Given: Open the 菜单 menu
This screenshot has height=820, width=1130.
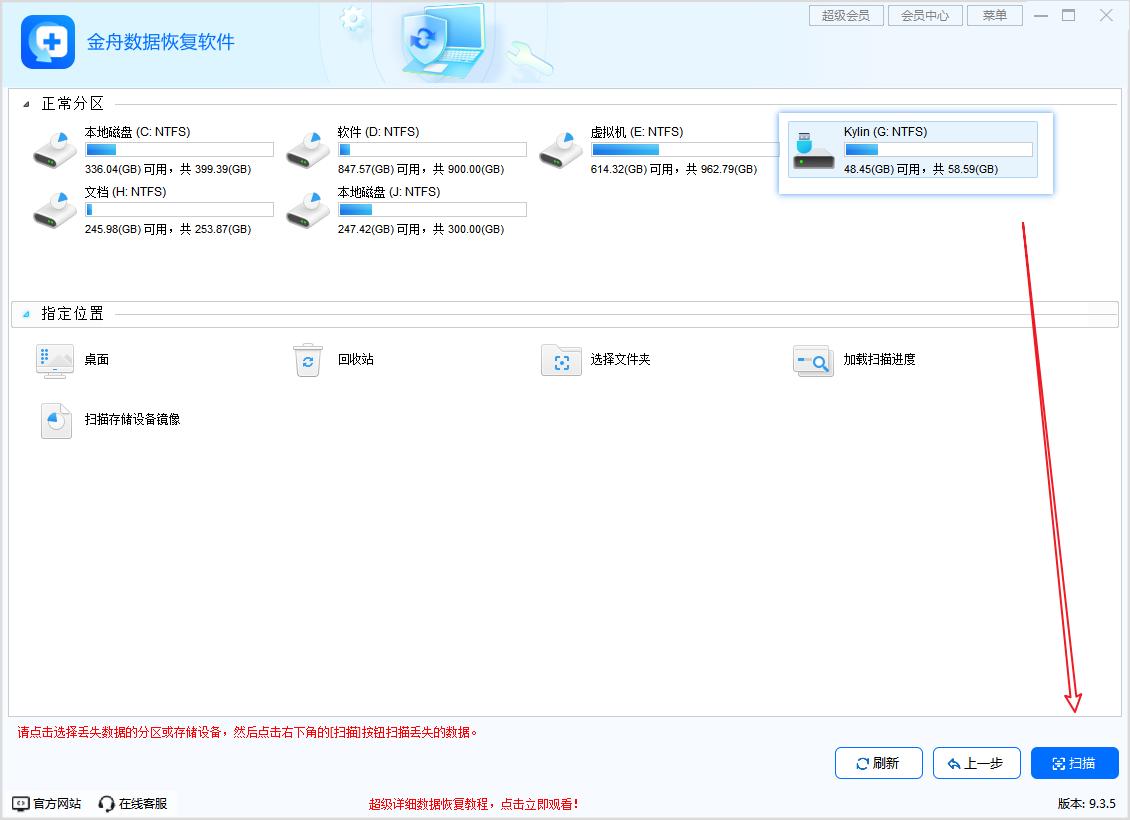Looking at the screenshot, I should pyautogui.click(x=995, y=16).
